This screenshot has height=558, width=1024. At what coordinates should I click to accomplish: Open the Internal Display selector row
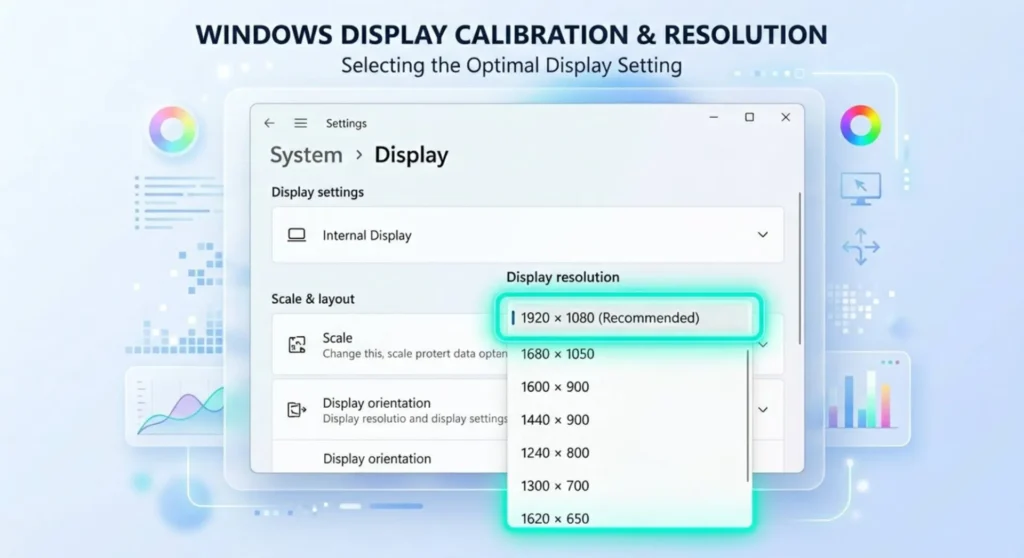(x=528, y=235)
